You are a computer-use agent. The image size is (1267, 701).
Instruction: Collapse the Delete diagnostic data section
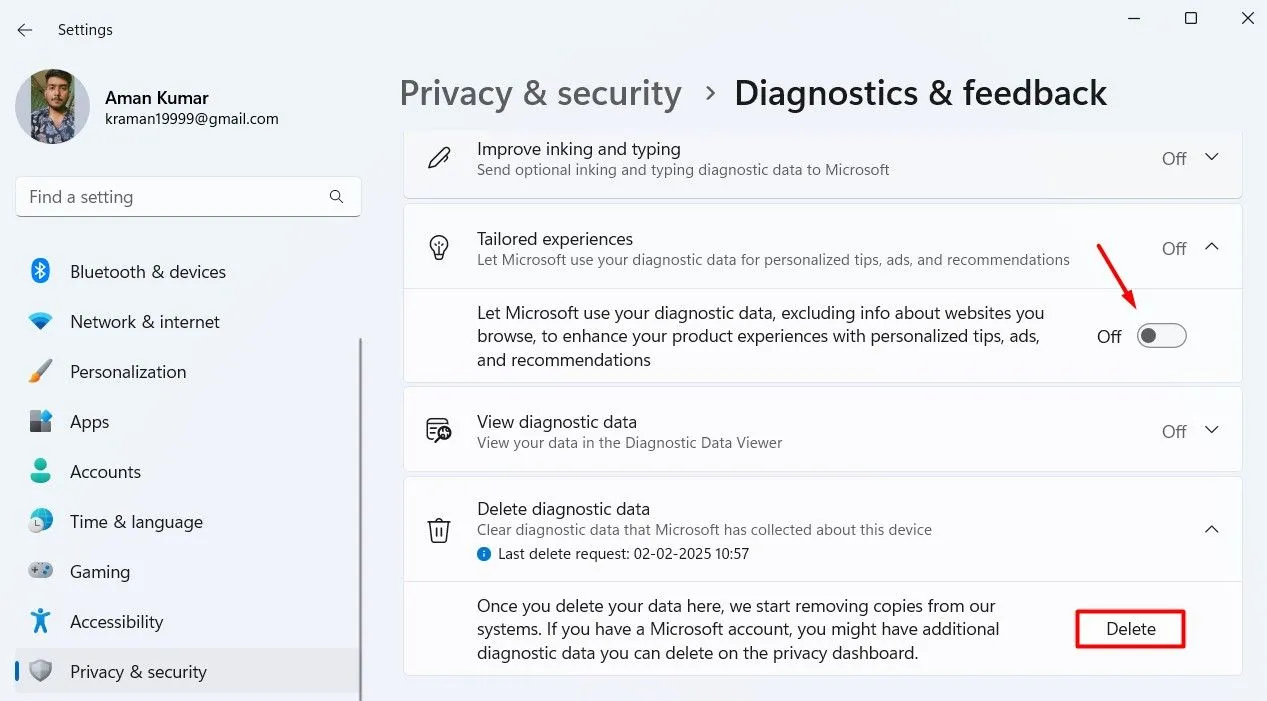(1212, 529)
